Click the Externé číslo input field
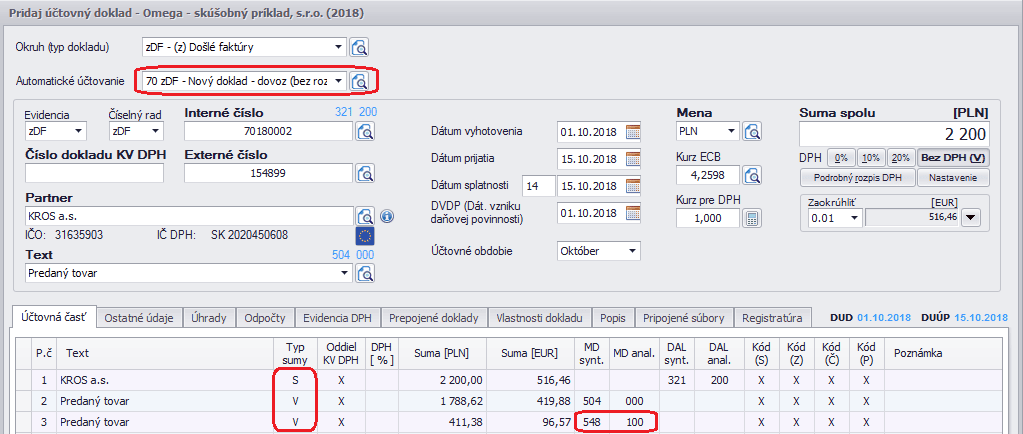This screenshot has width=1023, height=434. point(268,174)
